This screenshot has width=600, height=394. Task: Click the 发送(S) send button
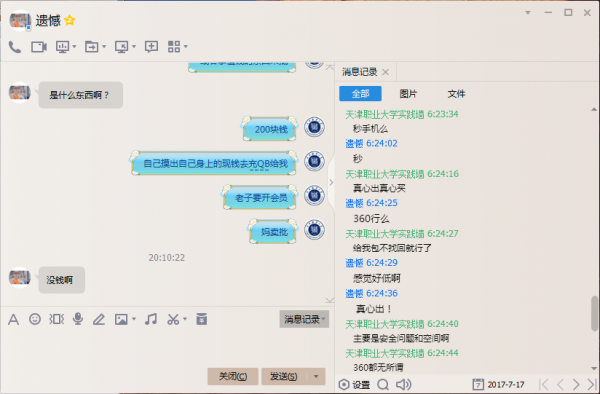tap(284, 376)
